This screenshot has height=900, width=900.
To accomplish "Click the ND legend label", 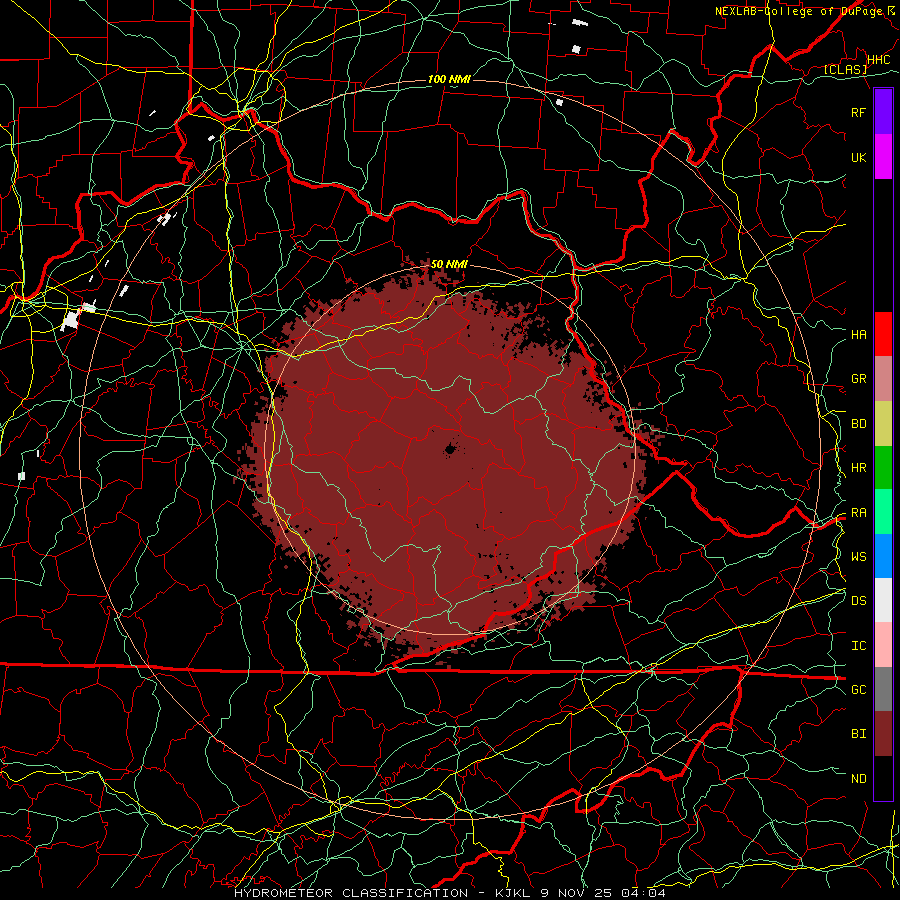I will coord(858,779).
